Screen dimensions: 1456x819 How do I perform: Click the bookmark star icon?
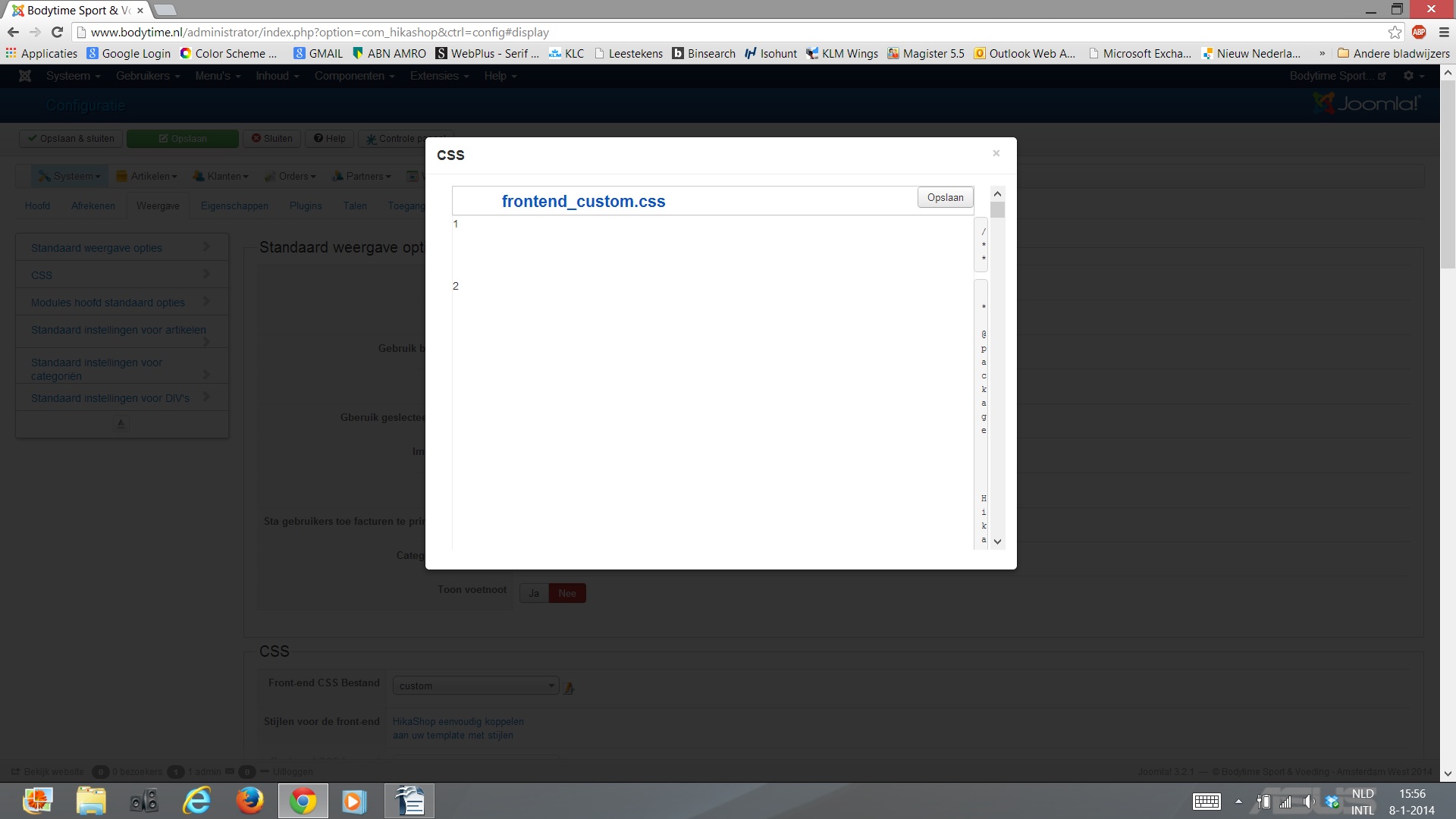tap(1395, 32)
